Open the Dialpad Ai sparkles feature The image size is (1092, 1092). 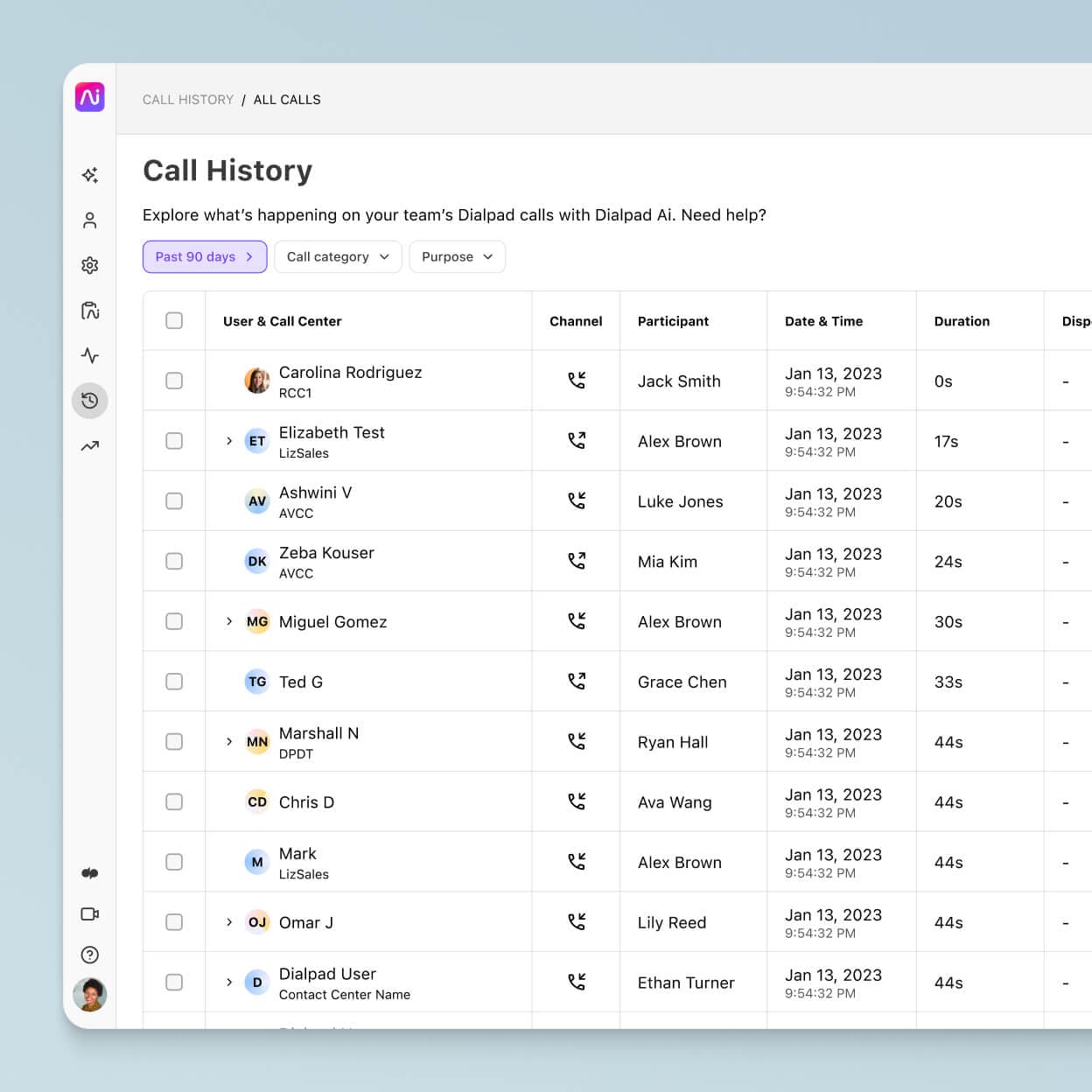(x=90, y=175)
